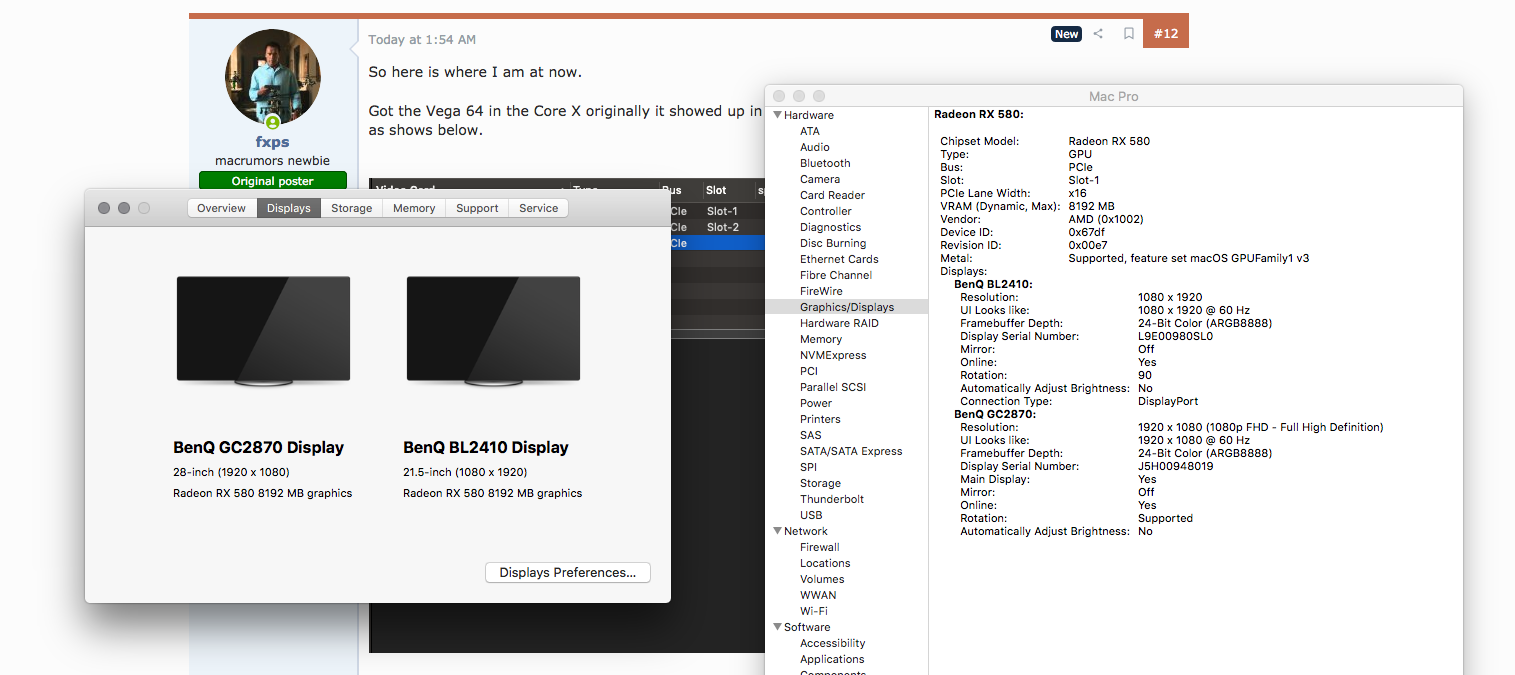Open the #12 post number link
Image resolution: width=1515 pixels, height=675 pixels.
1166,34
